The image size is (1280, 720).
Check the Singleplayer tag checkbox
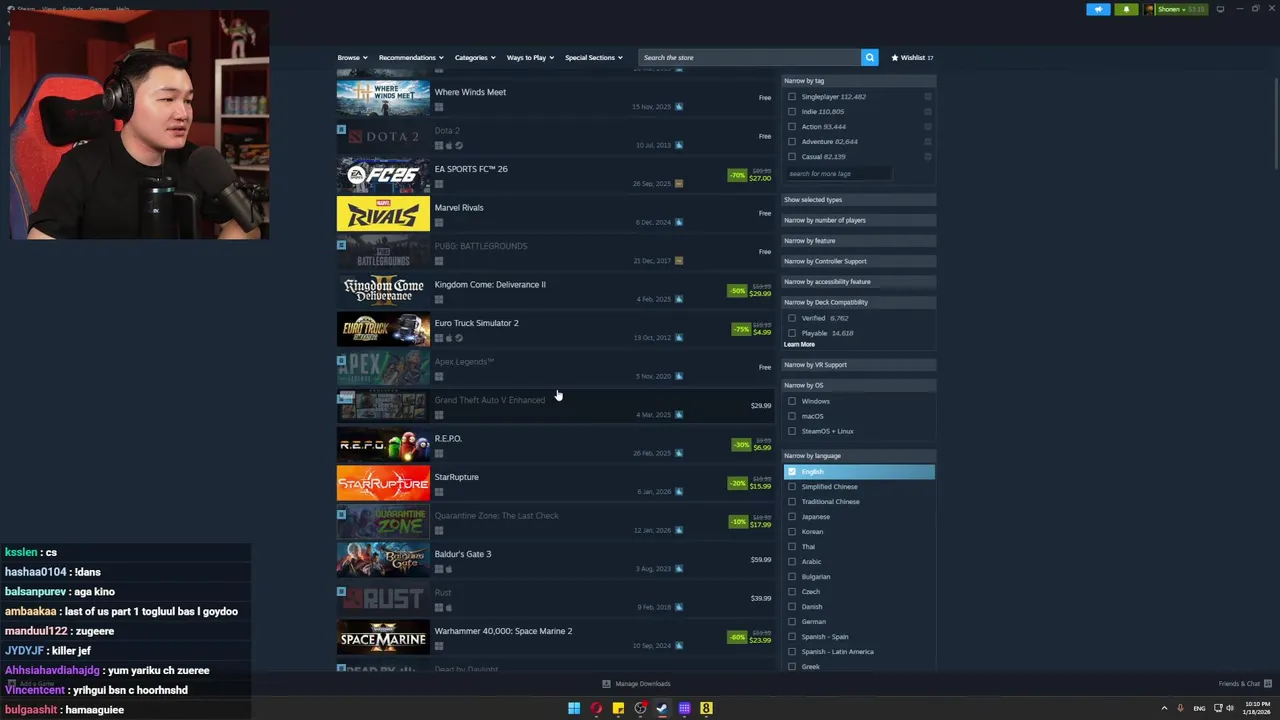click(792, 97)
